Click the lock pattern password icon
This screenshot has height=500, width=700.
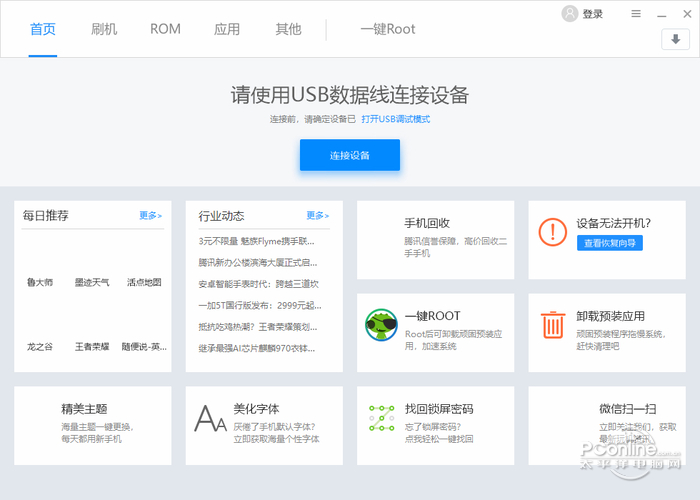click(x=381, y=418)
